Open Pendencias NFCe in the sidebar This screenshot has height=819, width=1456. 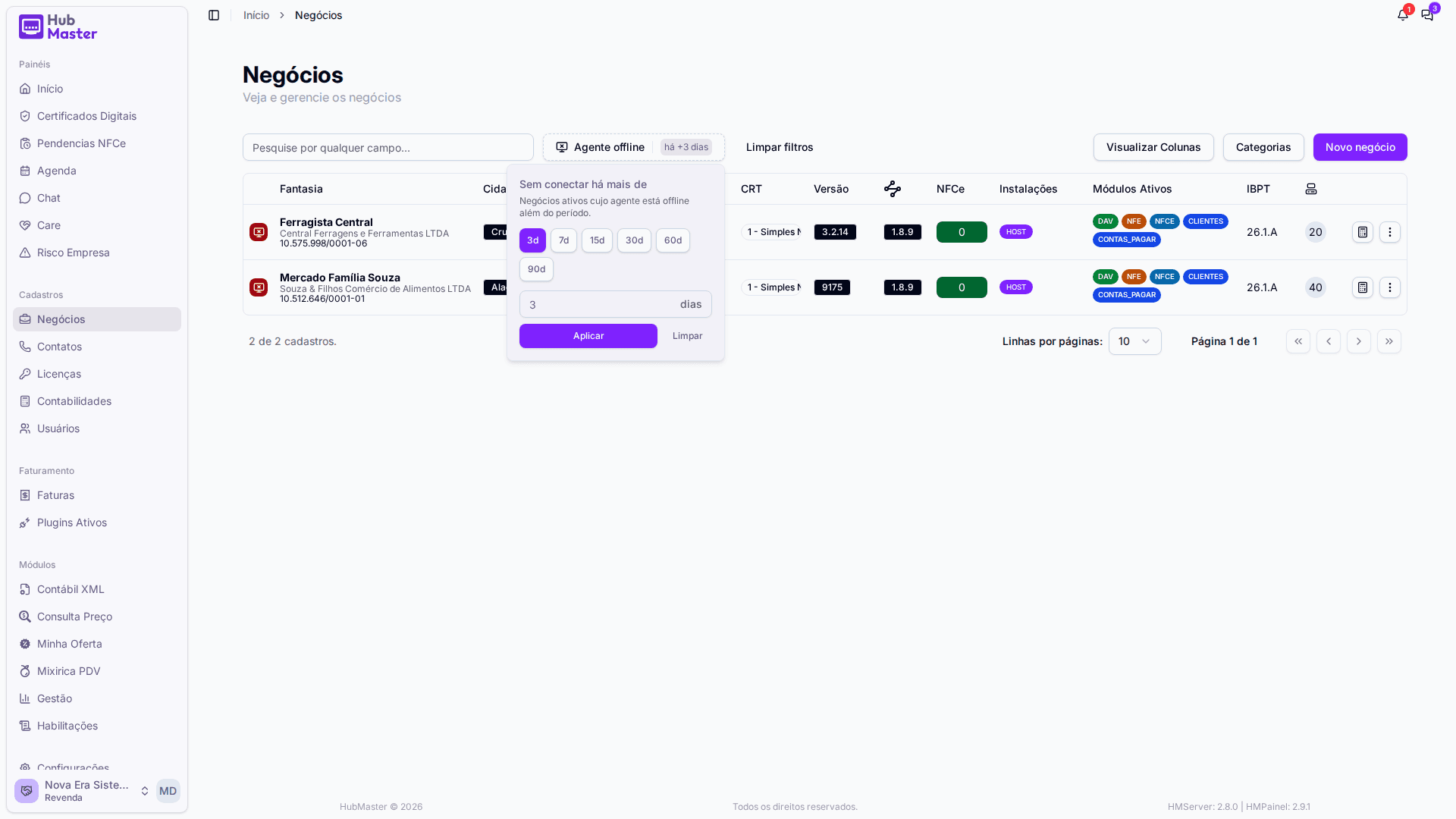[97, 143]
